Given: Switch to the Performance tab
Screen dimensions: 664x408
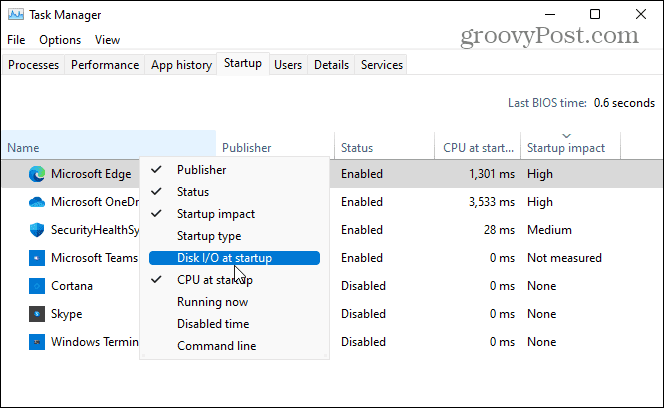Looking at the screenshot, I should pos(105,65).
